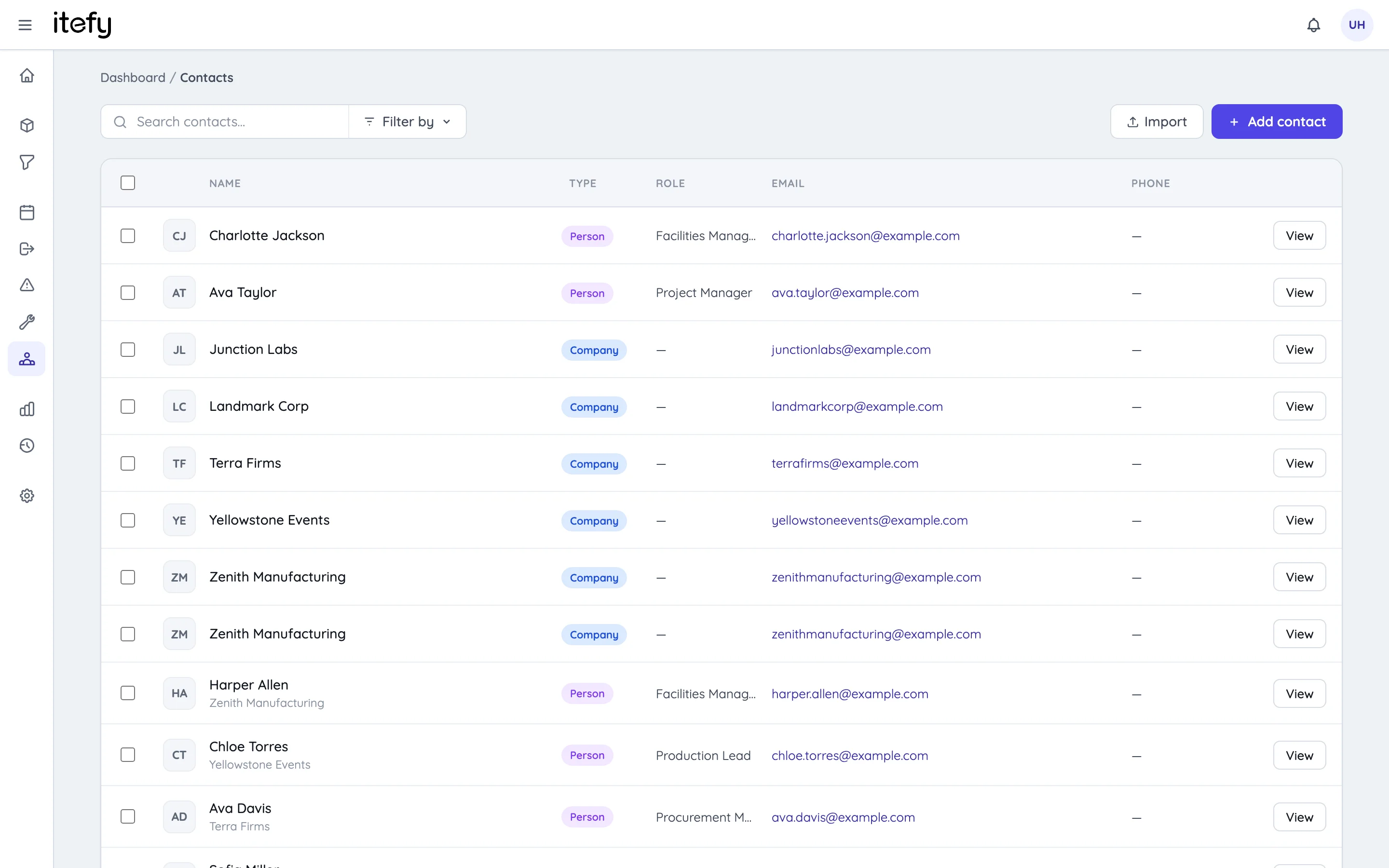The height and width of the screenshot is (868, 1389).
Task: Open the funnel sidebar icon
Action: click(27, 162)
